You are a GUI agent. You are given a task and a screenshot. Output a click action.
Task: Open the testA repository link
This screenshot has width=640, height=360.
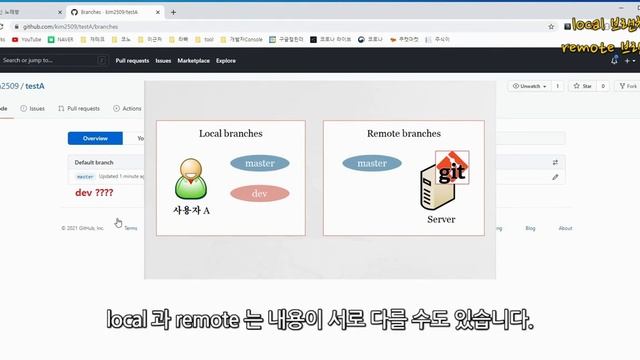pos(35,86)
